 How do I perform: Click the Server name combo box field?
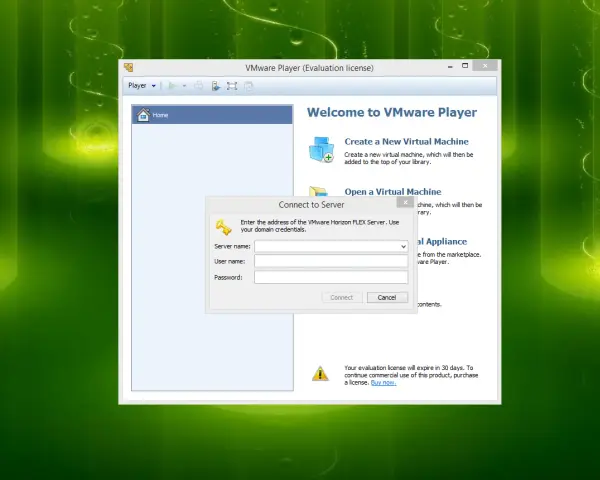pyautogui.click(x=331, y=246)
